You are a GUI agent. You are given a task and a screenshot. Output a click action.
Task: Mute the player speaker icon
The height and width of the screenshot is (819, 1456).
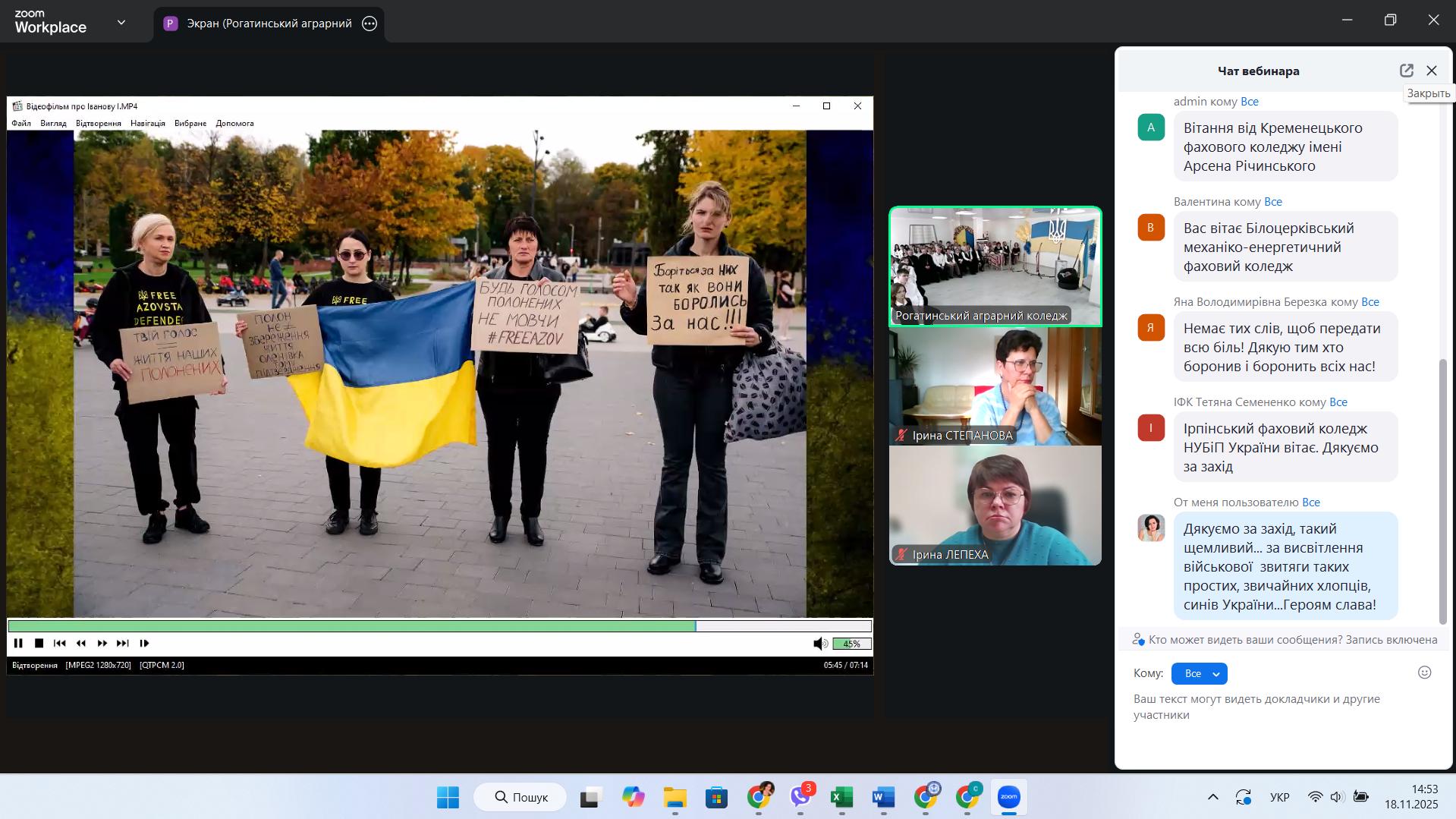pyautogui.click(x=819, y=644)
